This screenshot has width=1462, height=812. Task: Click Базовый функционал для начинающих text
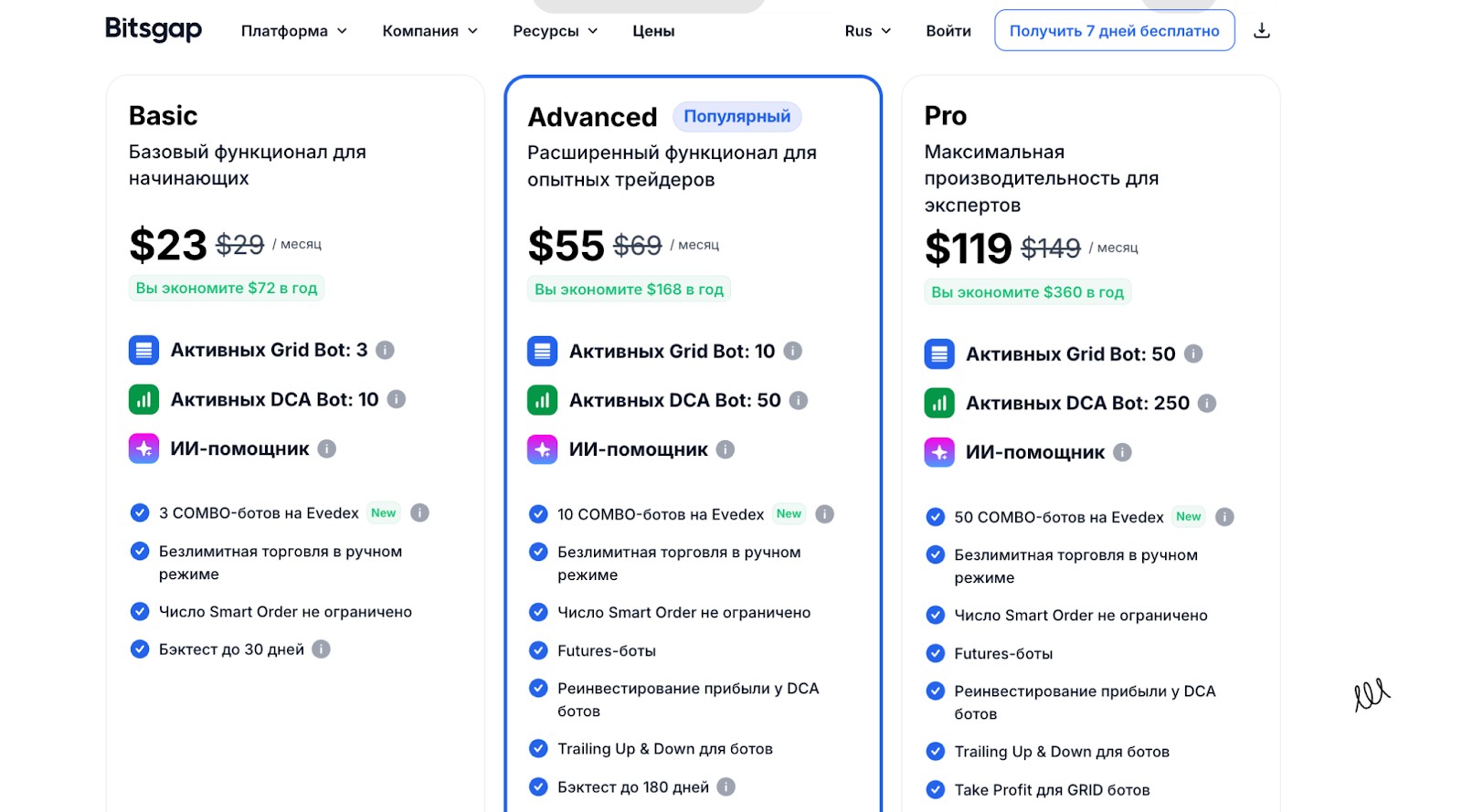(248, 165)
